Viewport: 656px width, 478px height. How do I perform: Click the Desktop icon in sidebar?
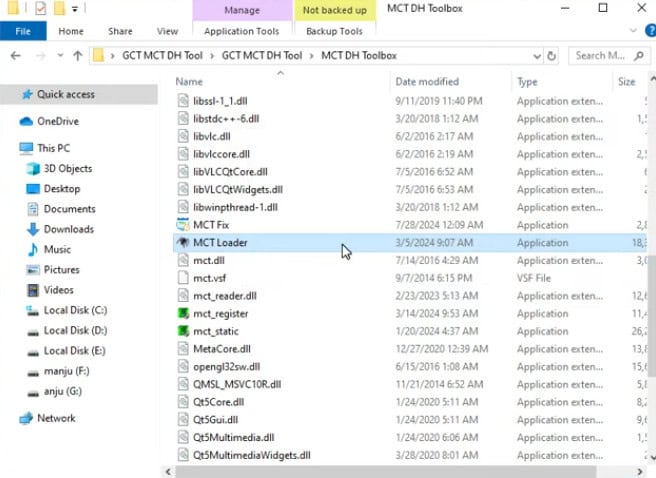coord(33,189)
